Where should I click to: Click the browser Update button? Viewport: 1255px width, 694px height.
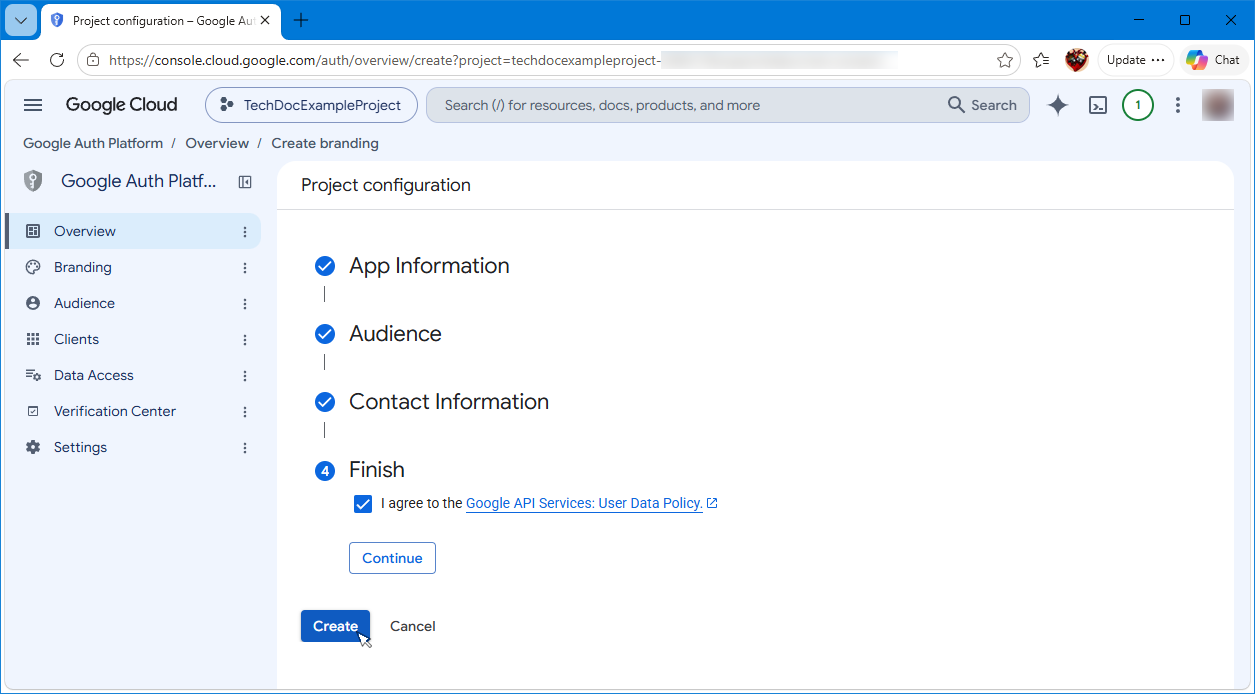tap(1136, 60)
